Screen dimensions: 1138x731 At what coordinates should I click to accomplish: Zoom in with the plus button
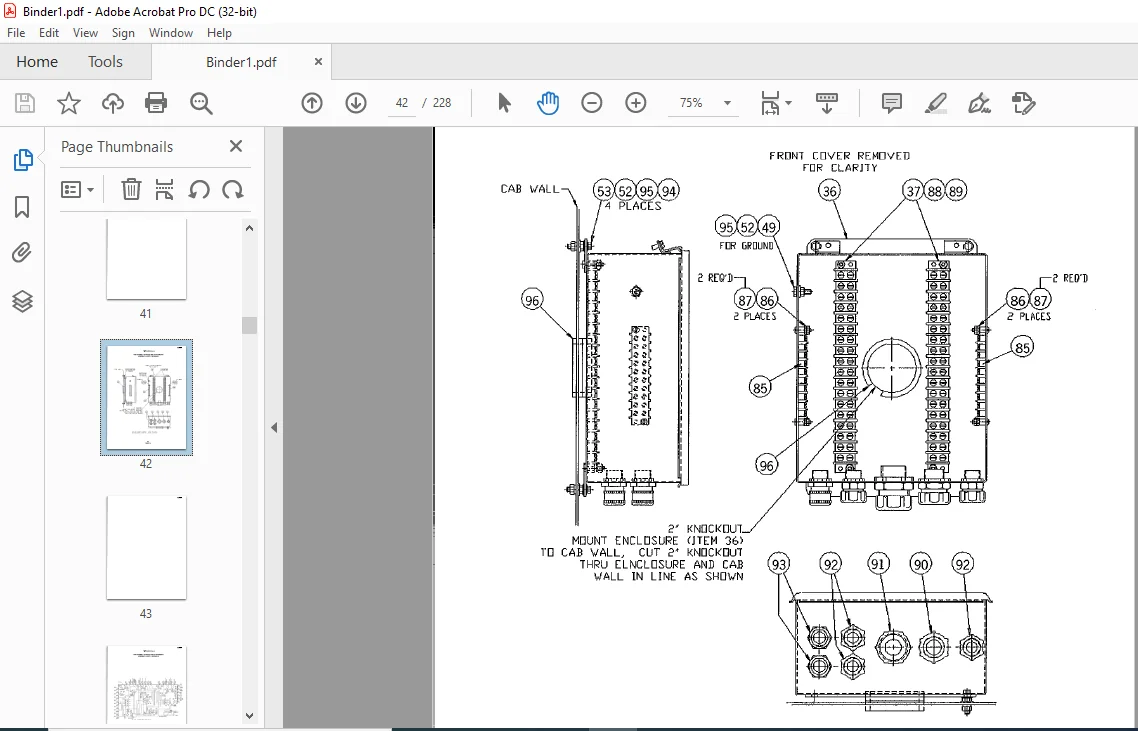coord(636,103)
